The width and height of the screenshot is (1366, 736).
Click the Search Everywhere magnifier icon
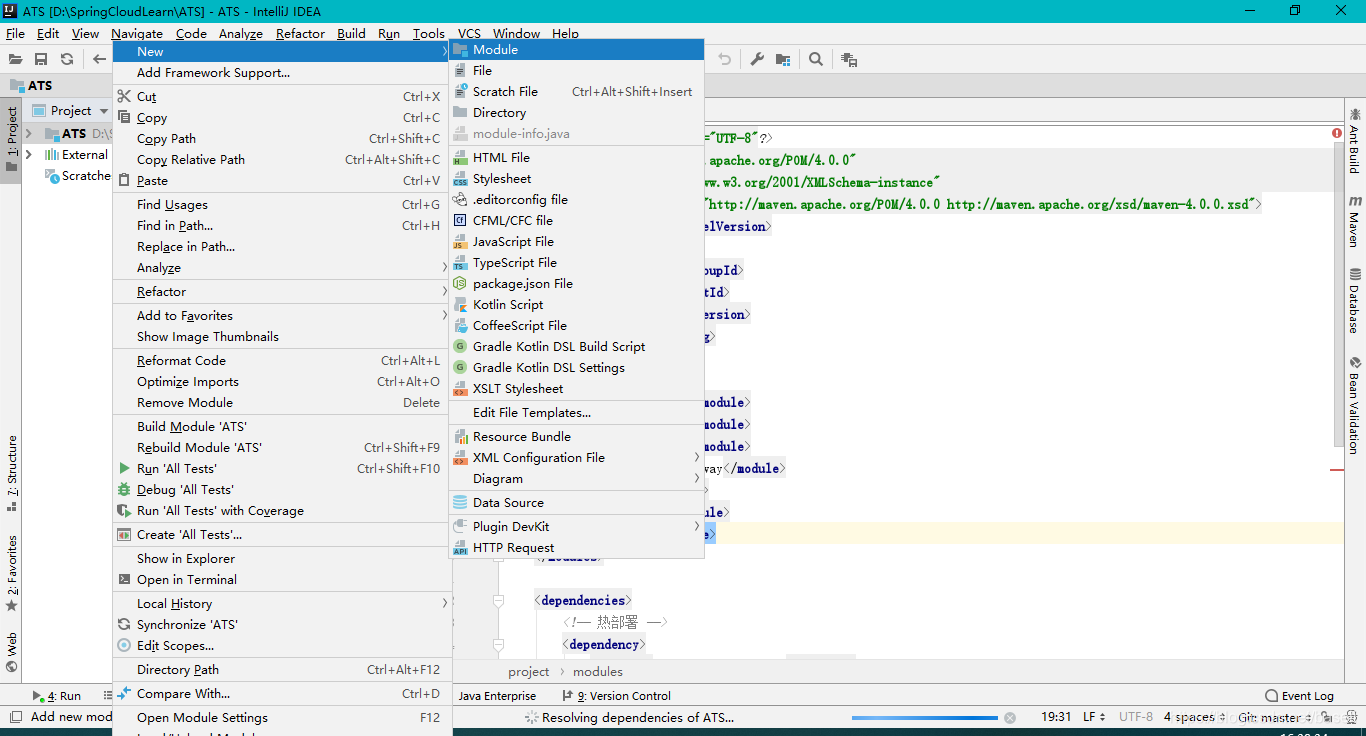click(816, 59)
